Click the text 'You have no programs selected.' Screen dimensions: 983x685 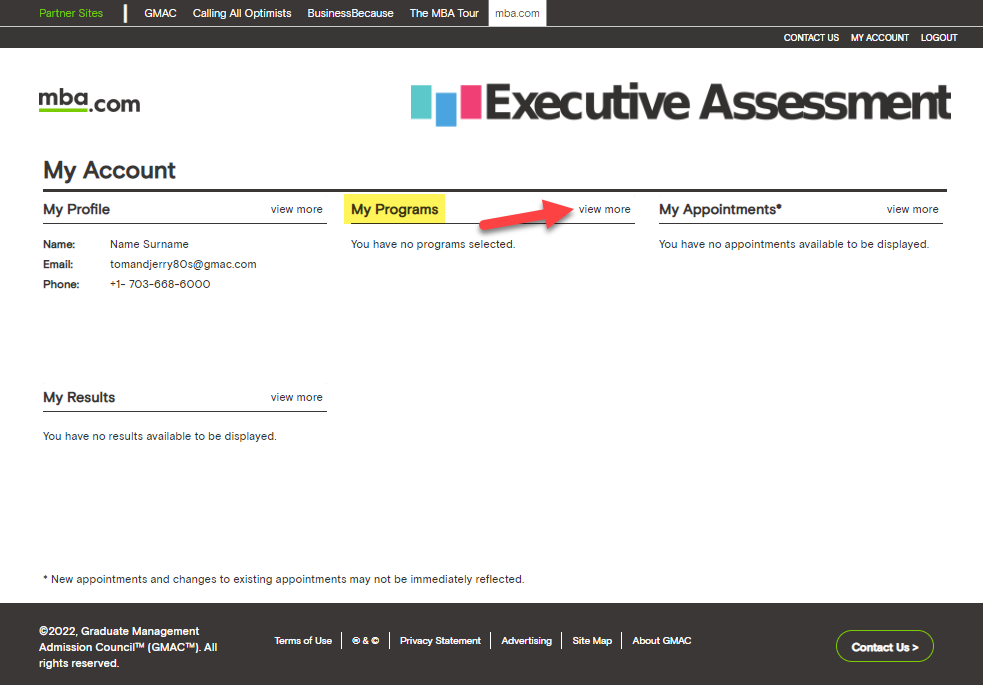click(x=433, y=244)
